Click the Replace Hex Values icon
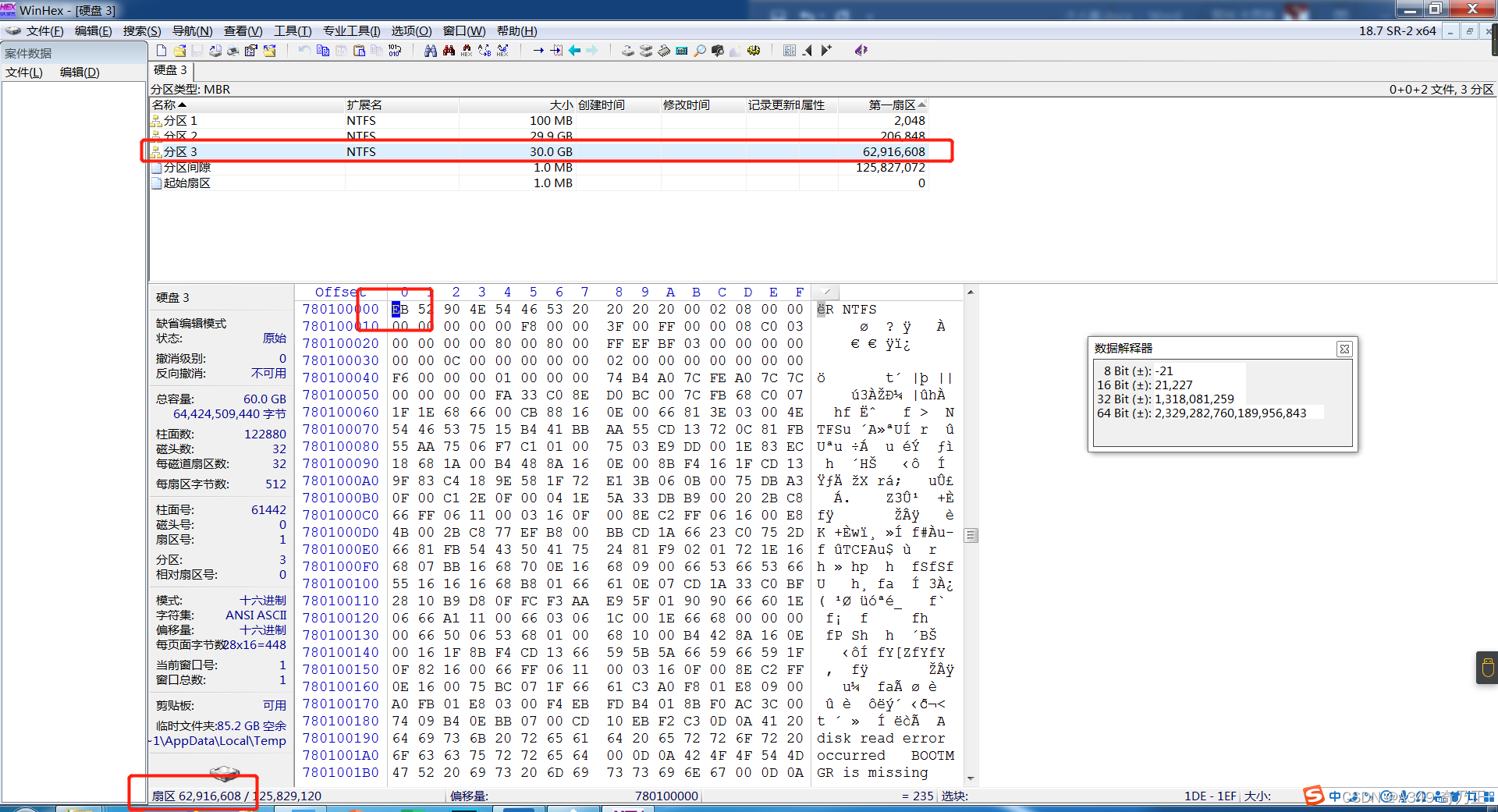 click(502, 51)
